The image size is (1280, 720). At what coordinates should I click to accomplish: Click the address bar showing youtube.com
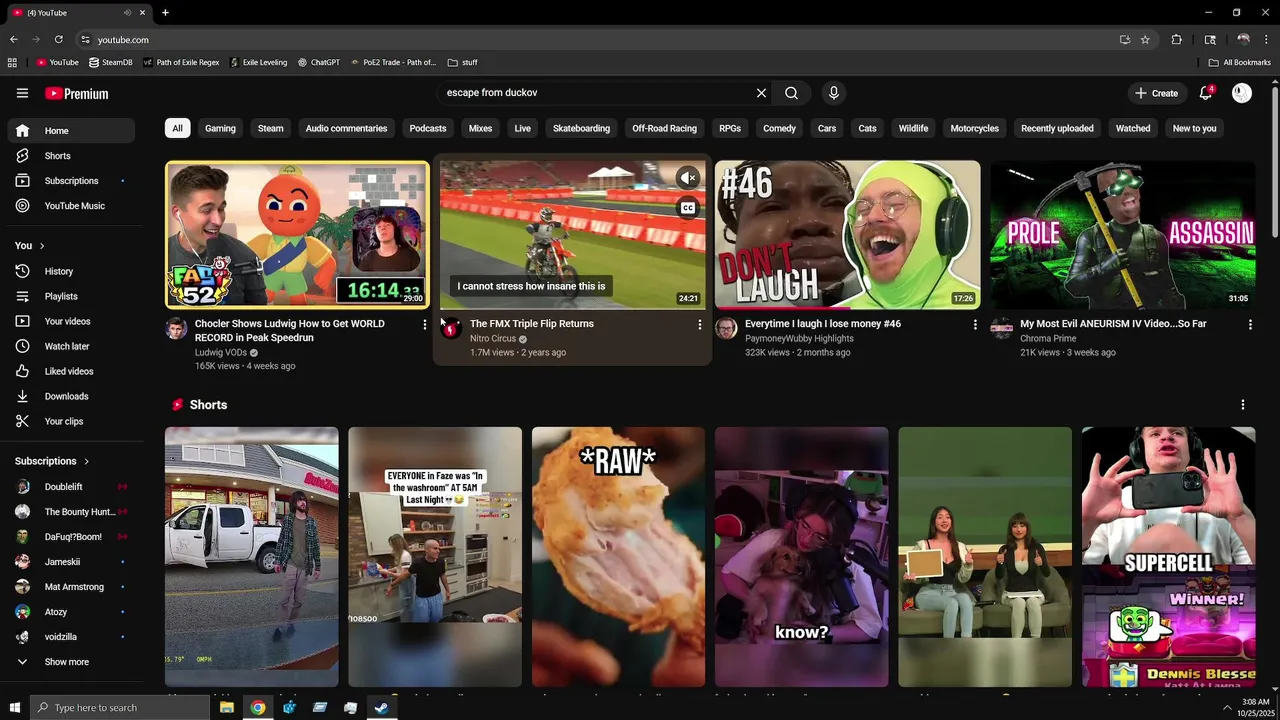pyautogui.click(x=600, y=39)
